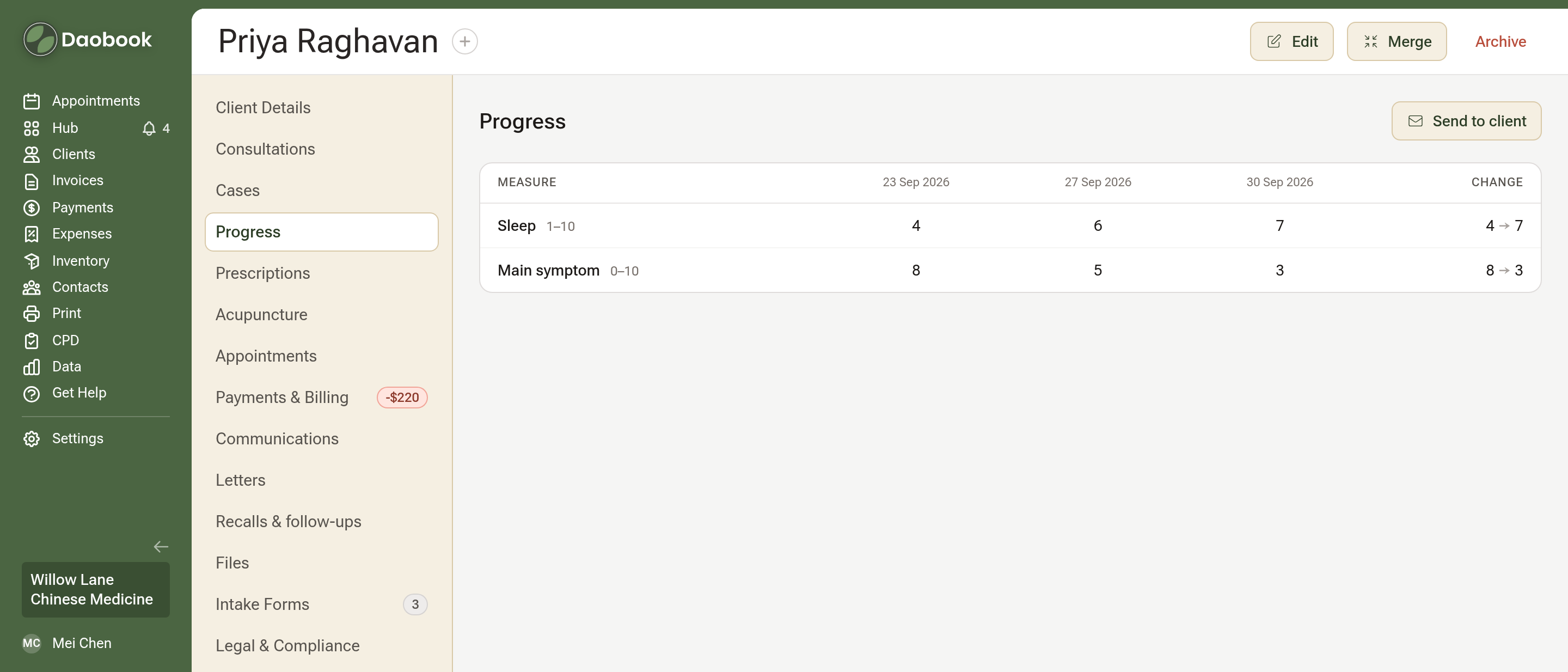
Task: Open Legal & Compliance tab
Action: click(321, 646)
